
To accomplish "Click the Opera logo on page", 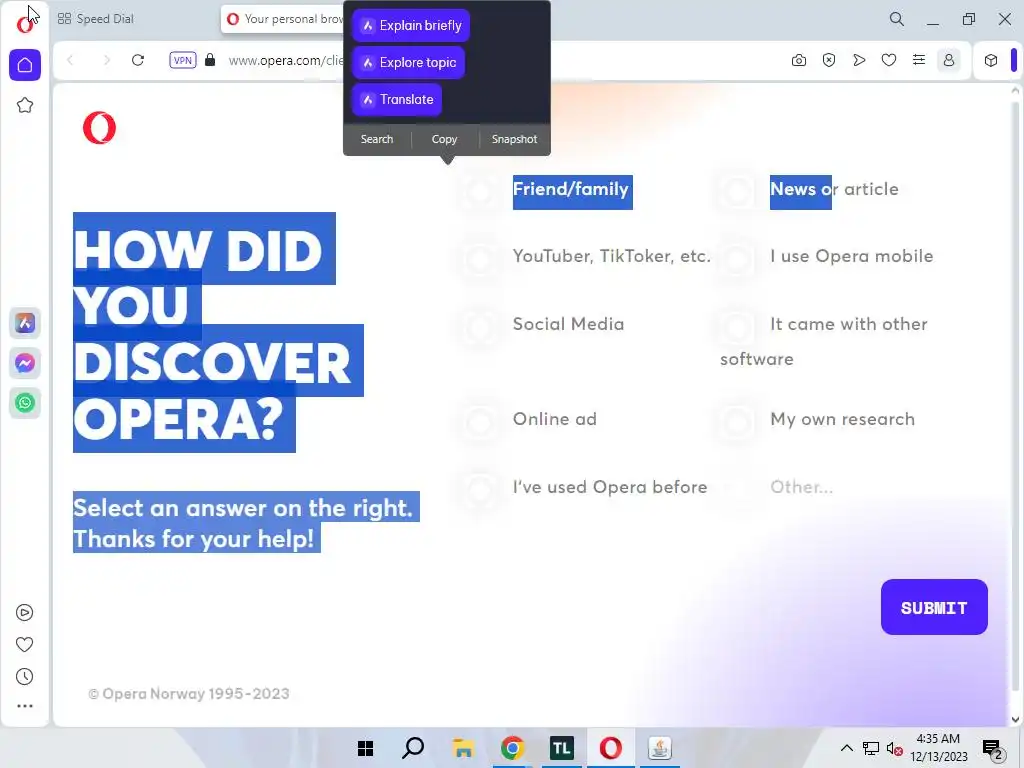I will pyautogui.click(x=99, y=127).
